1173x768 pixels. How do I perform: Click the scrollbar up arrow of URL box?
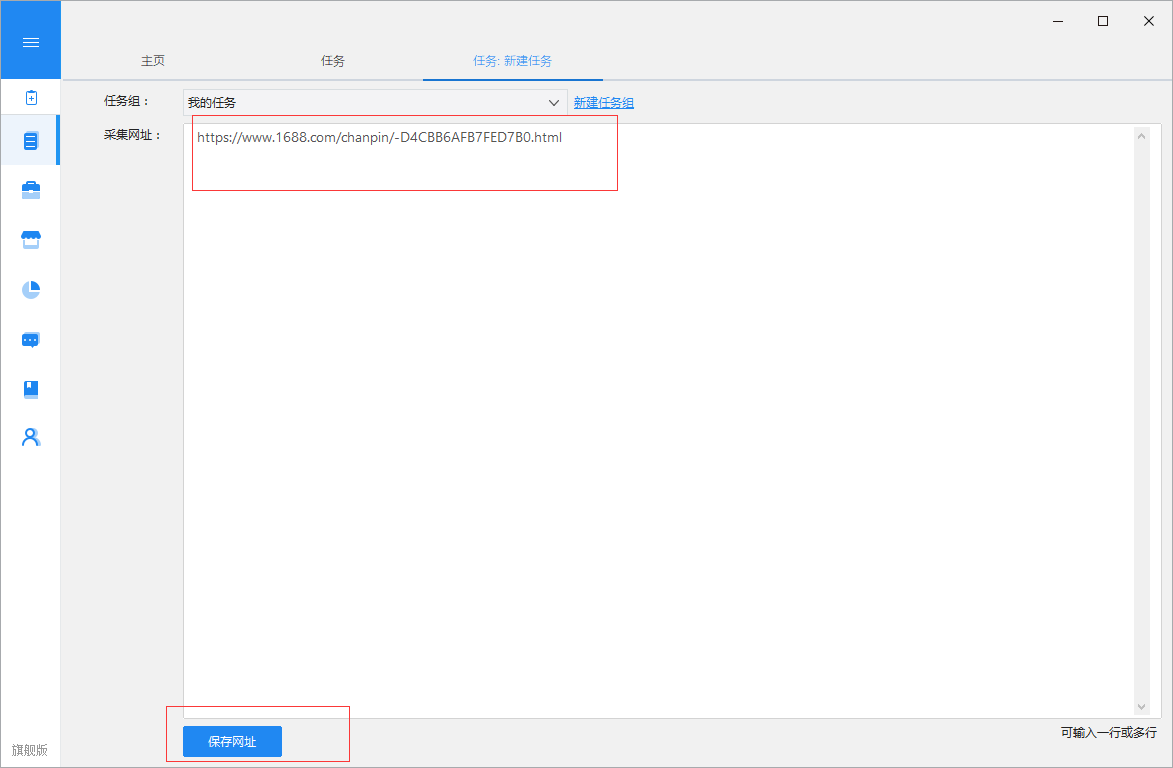tap(1141, 136)
